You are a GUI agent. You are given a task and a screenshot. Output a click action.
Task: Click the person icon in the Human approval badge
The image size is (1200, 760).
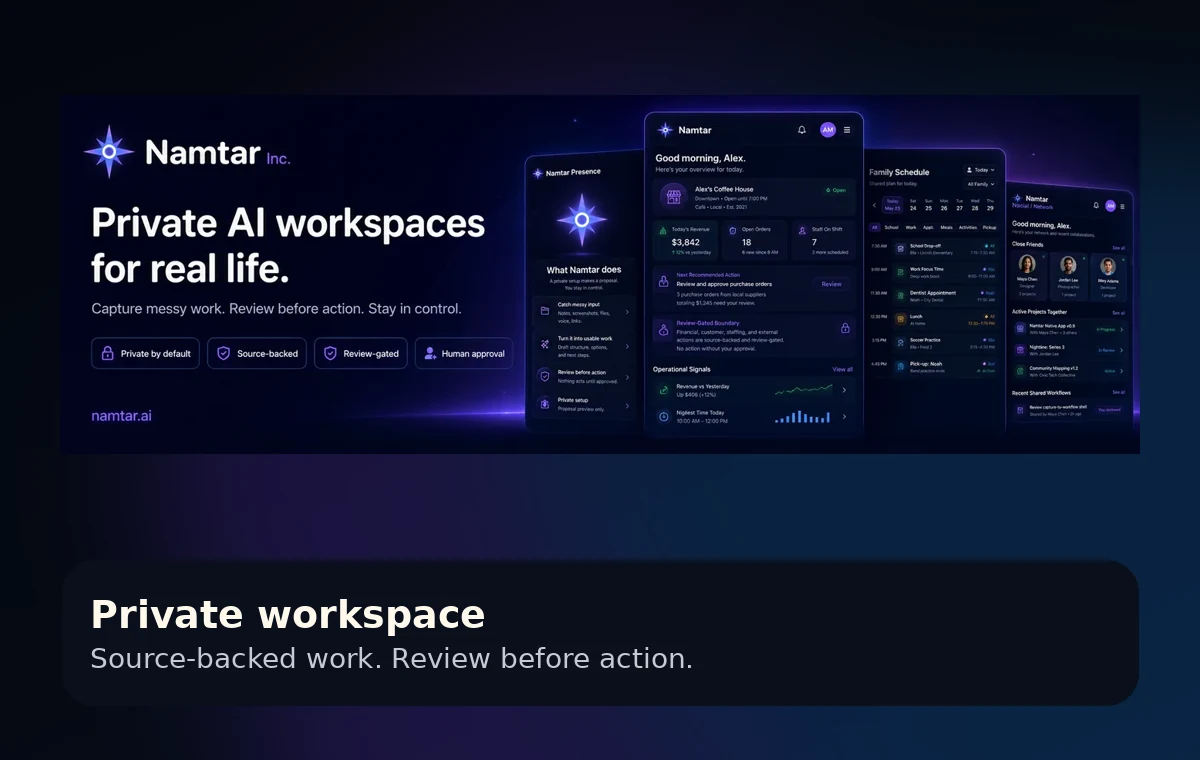pos(430,353)
